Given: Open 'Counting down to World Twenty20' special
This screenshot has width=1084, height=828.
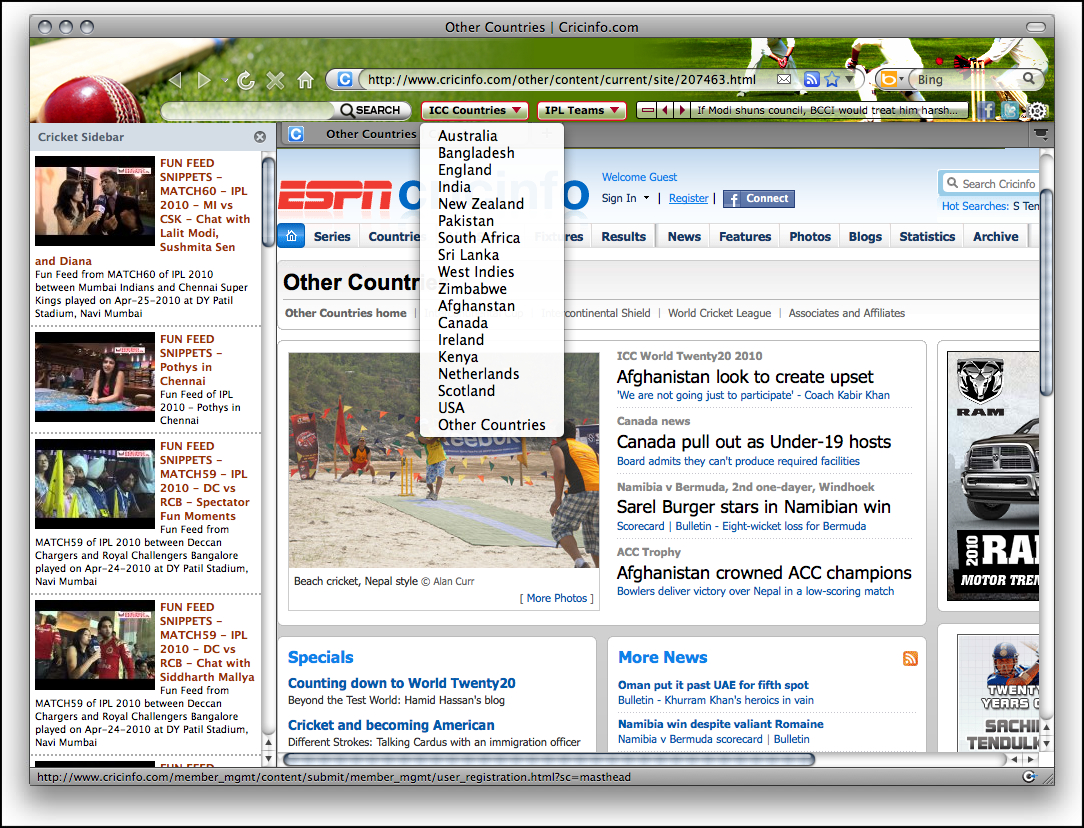Looking at the screenshot, I should click(x=402, y=684).
